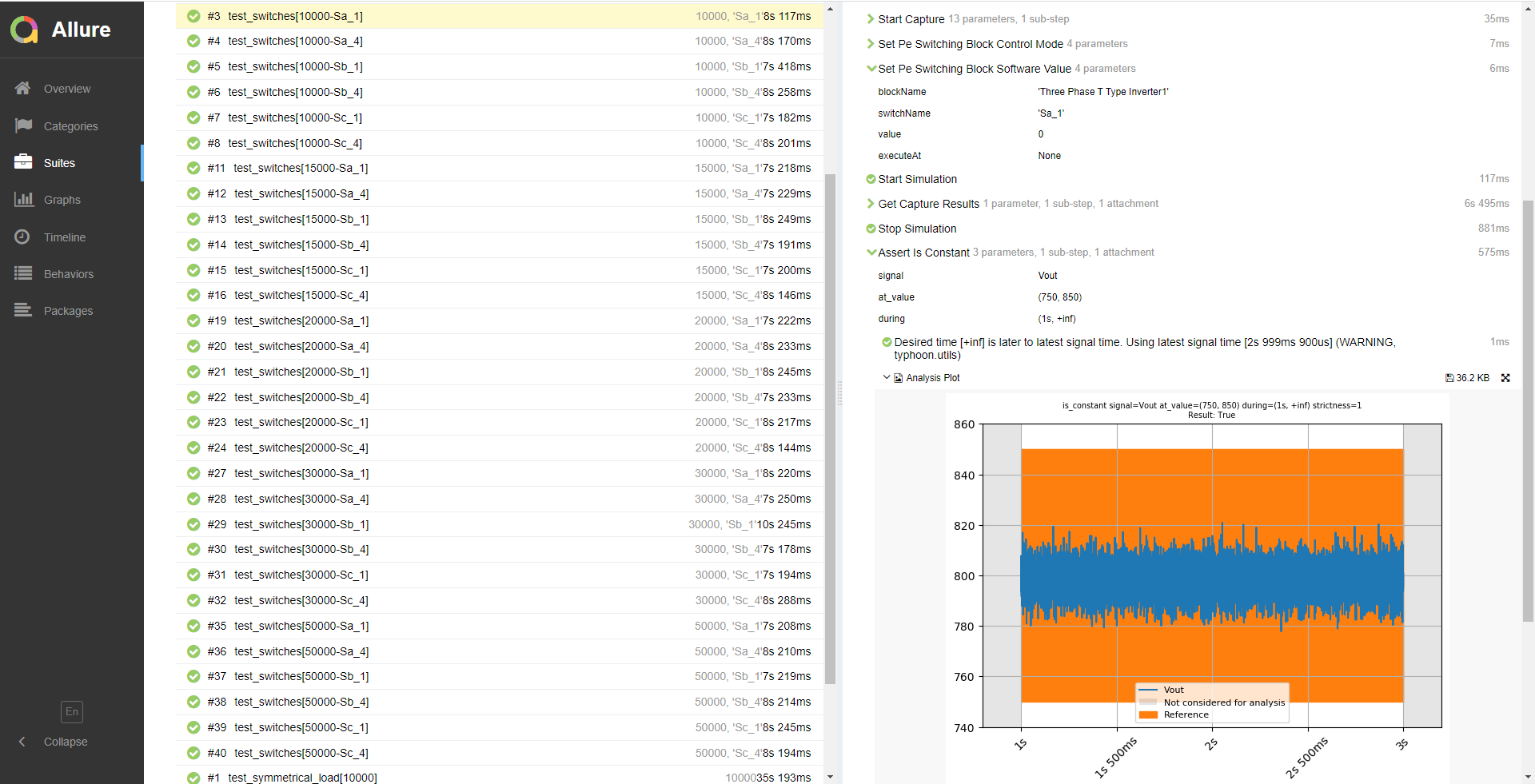Click the switchName value 'Sa_1'
The image size is (1535, 784).
(x=1051, y=113)
